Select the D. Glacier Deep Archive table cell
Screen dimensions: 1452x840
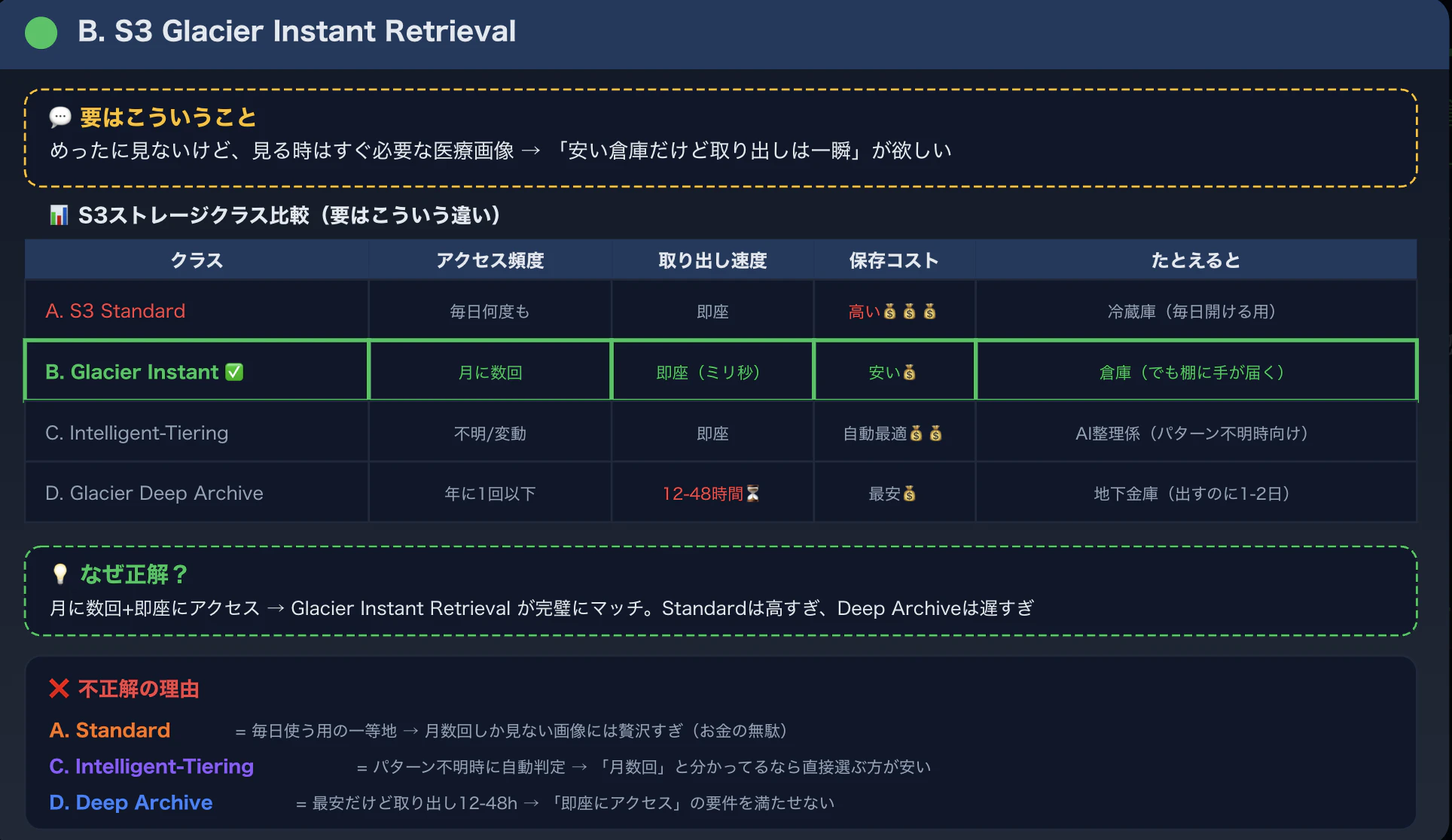coord(197,493)
